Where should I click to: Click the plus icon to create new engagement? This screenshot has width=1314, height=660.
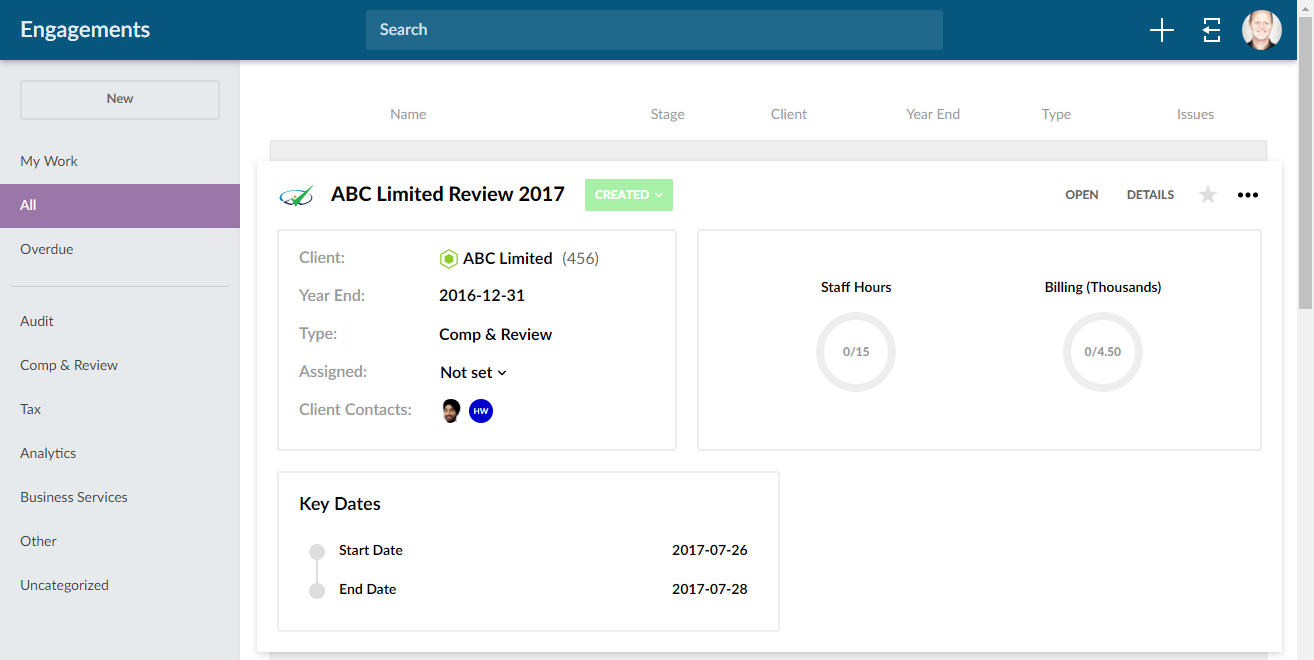coord(1161,30)
